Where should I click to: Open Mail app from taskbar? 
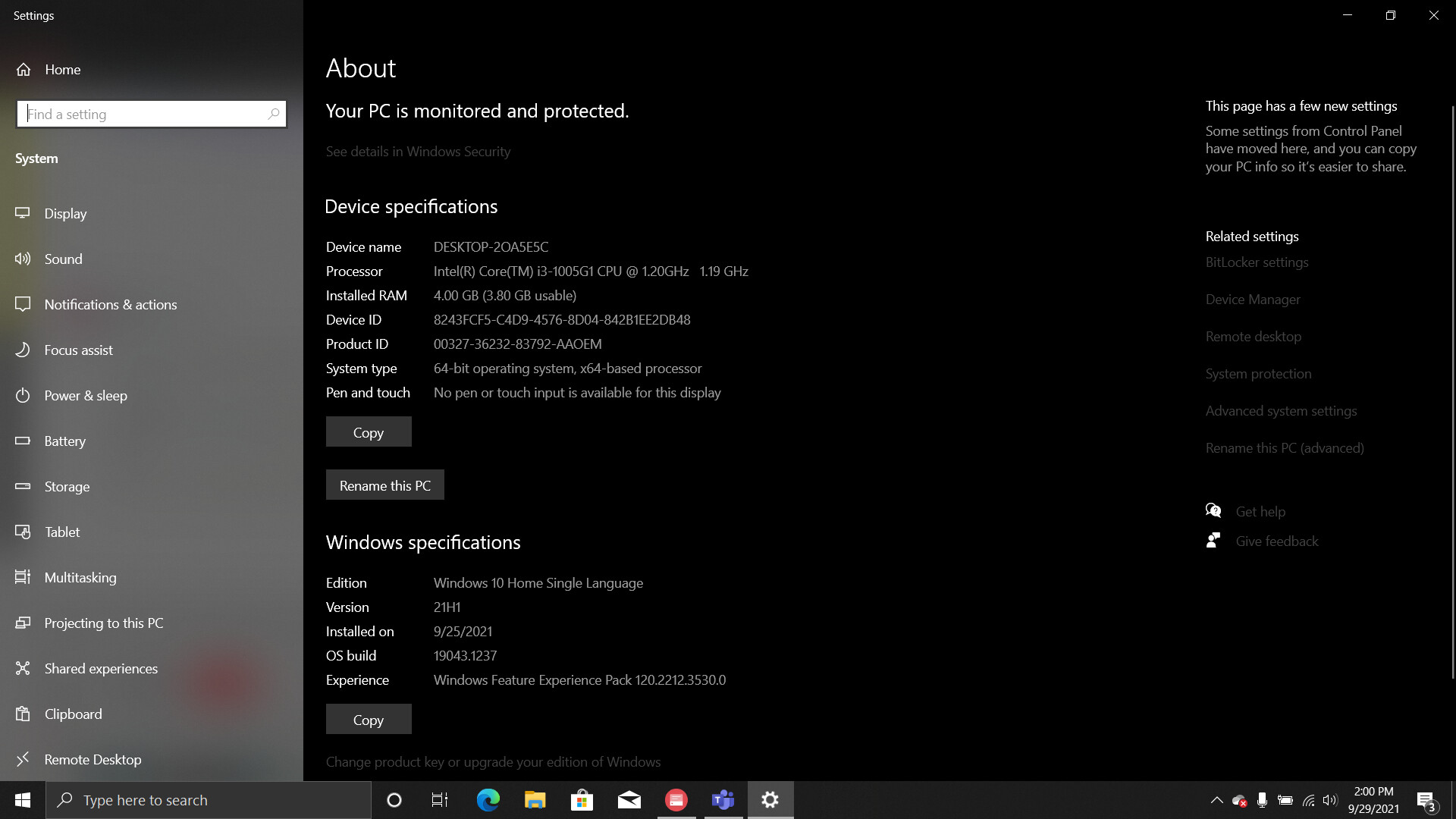(x=629, y=800)
